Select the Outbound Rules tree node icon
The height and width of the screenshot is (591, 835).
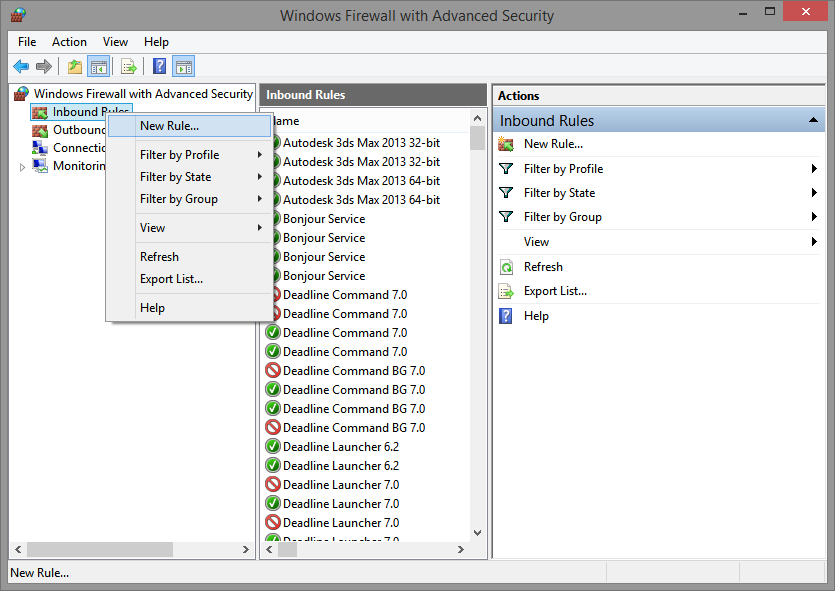[40, 130]
